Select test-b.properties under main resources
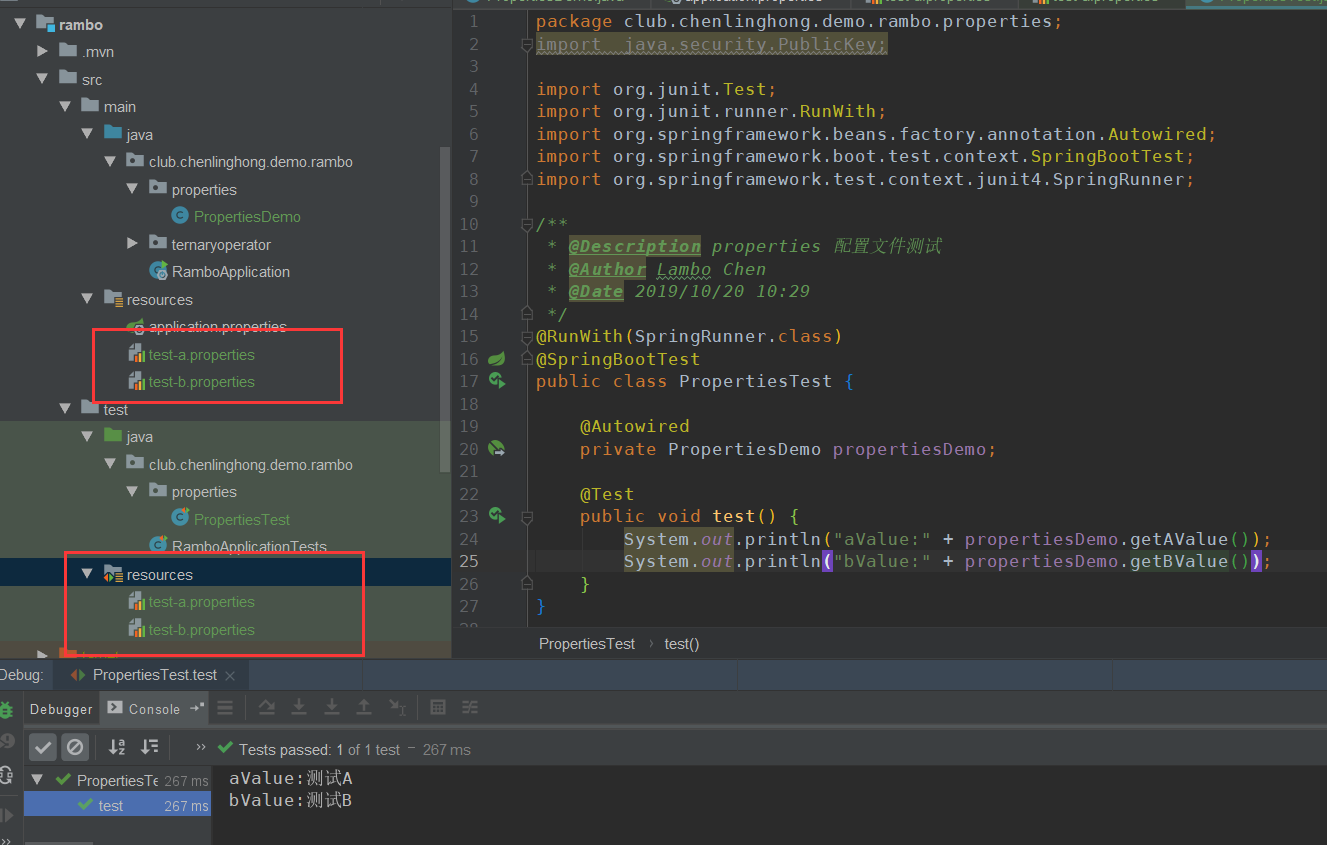Screen dimensions: 1327x845 click(201, 381)
